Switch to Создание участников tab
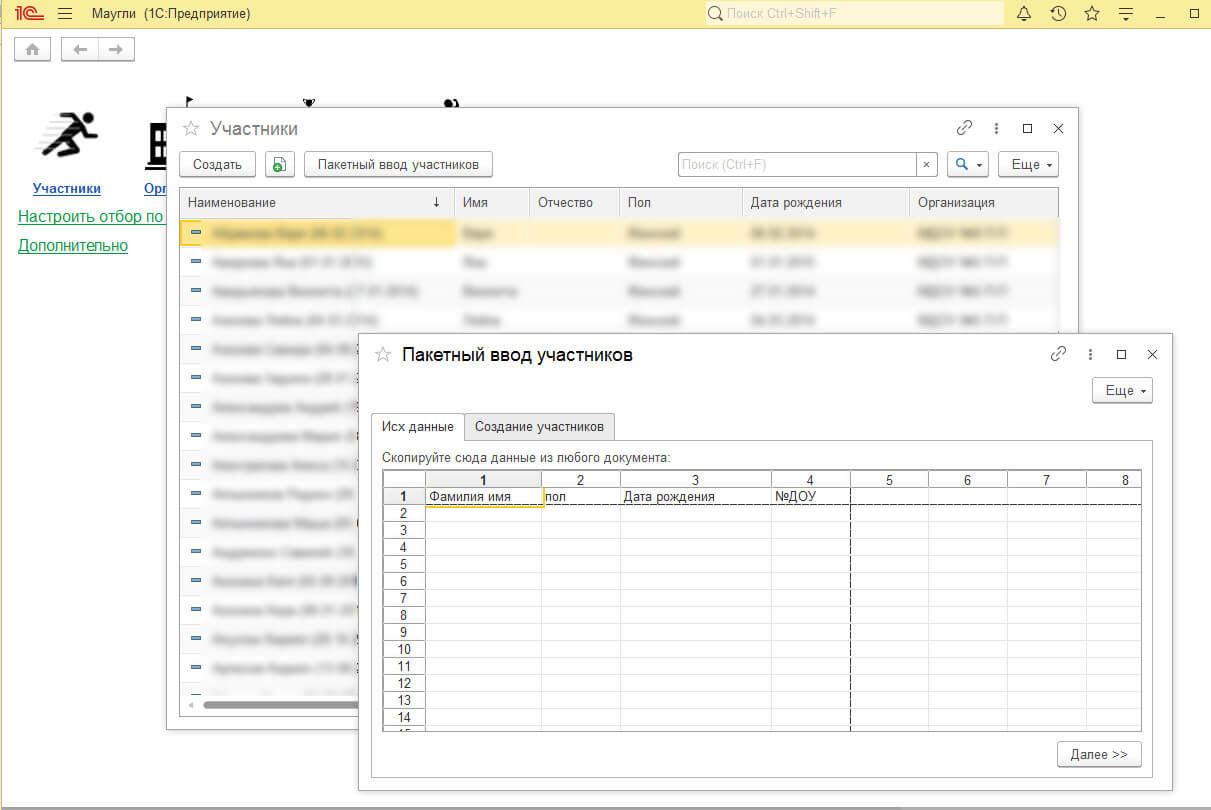This screenshot has width=1211, height=810. [x=539, y=427]
